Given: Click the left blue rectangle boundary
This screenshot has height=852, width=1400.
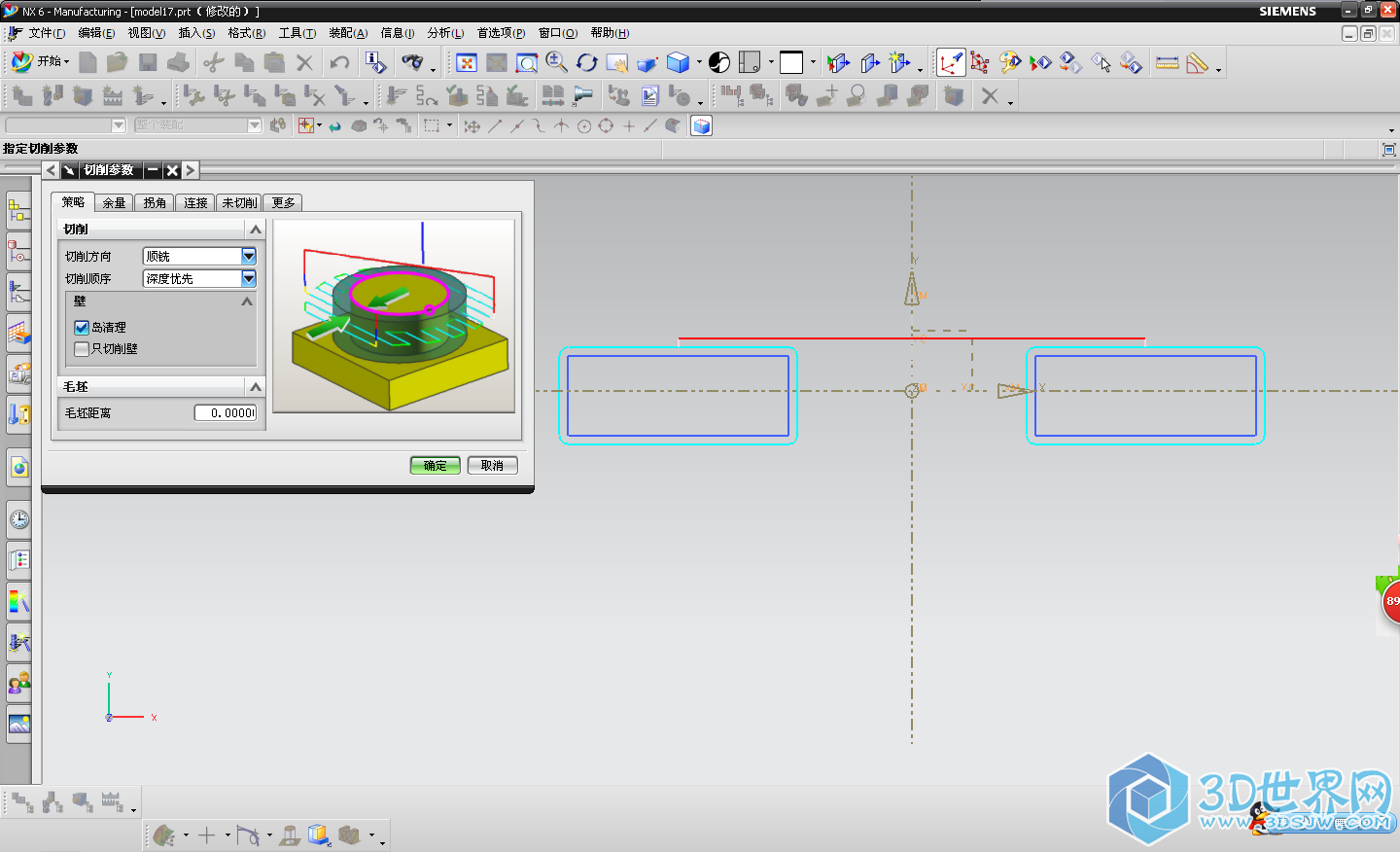Looking at the screenshot, I should point(678,396).
